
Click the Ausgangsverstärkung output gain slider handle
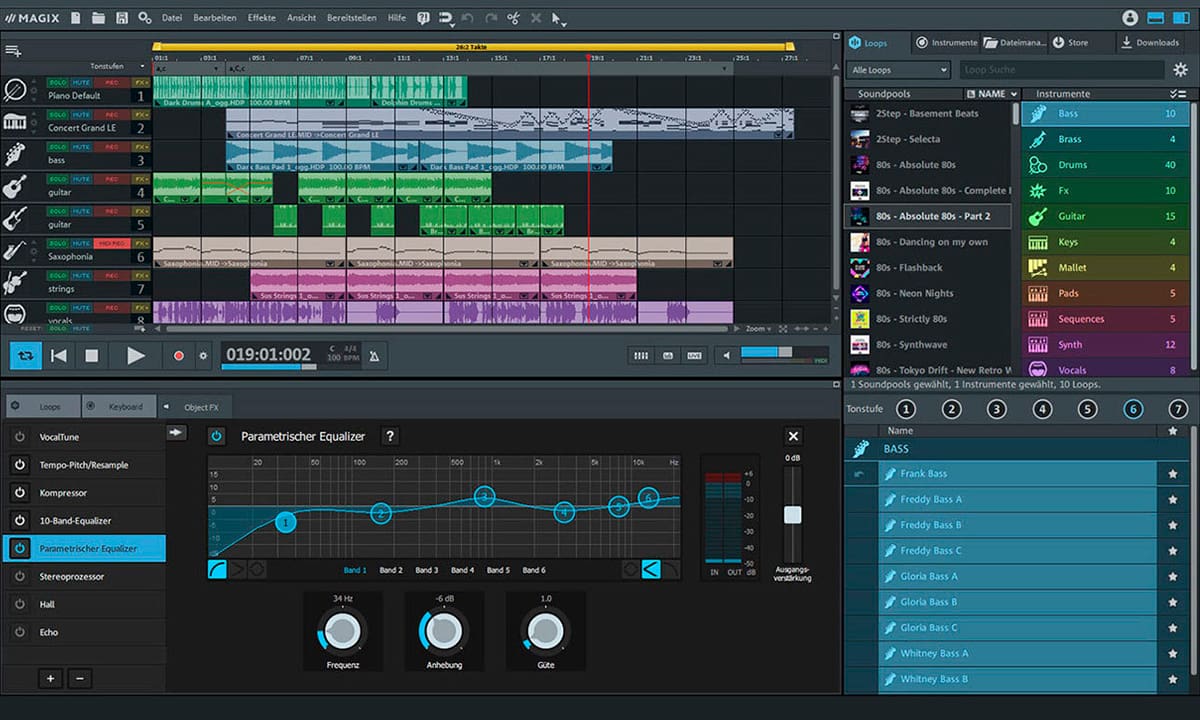tap(792, 514)
